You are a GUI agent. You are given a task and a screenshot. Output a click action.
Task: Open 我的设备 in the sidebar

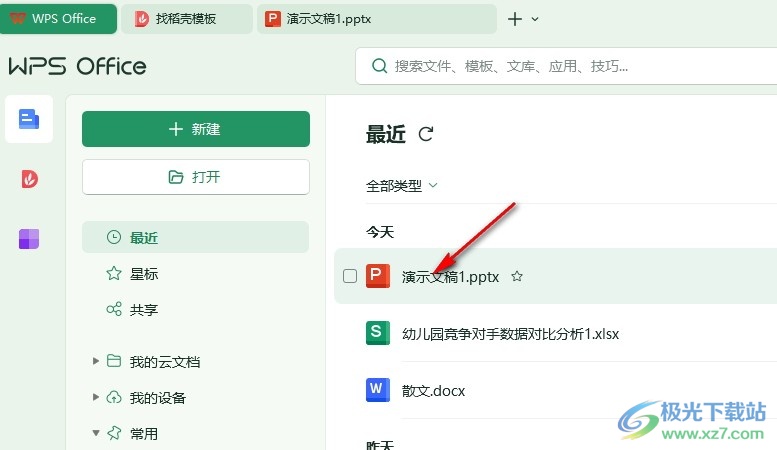click(158, 397)
